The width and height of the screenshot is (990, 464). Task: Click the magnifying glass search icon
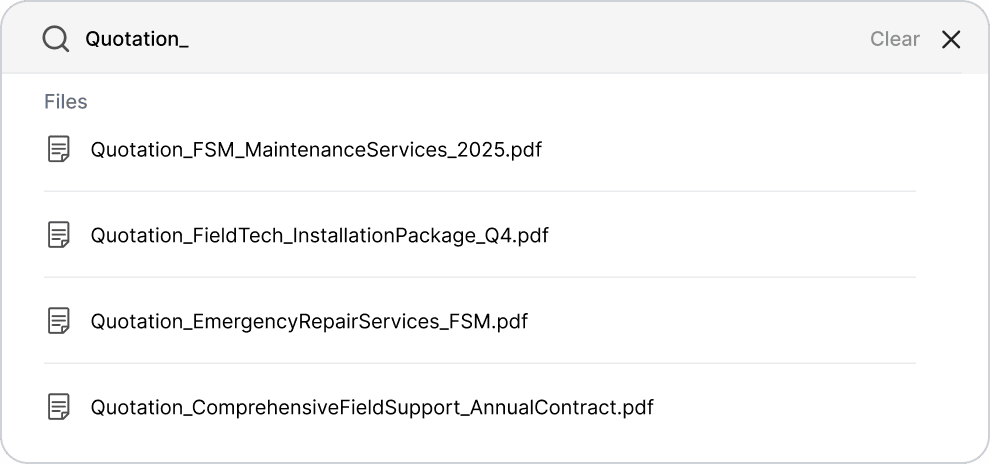56,39
